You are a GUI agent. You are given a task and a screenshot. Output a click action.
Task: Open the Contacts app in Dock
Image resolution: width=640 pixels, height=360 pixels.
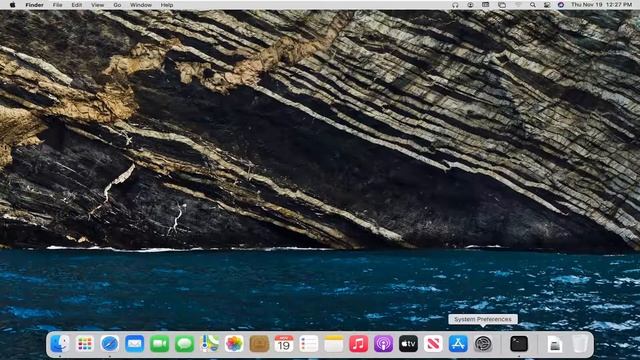[x=259, y=344]
